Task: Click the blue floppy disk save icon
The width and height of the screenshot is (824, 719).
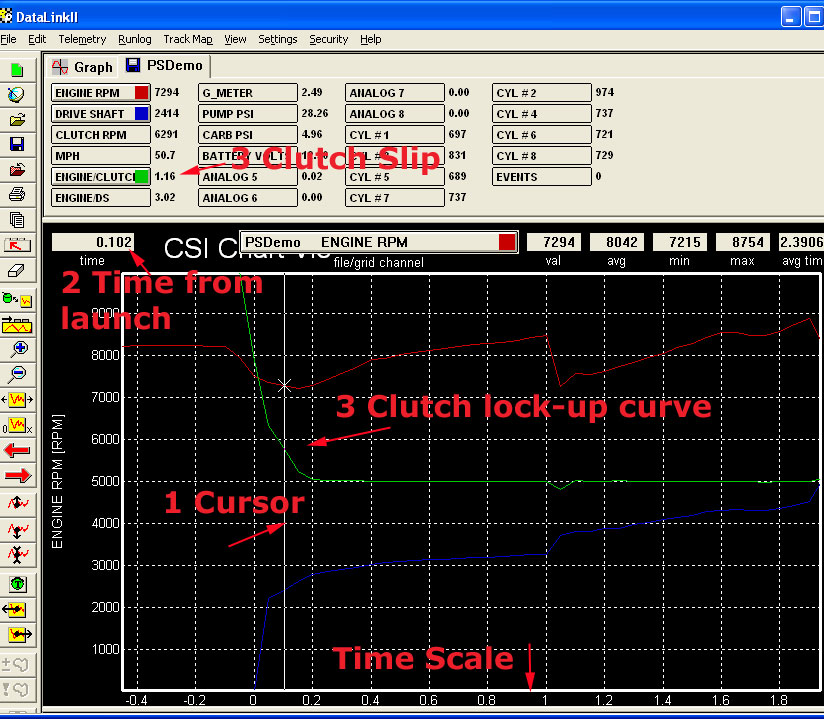Action: click(x=17, y=145)
